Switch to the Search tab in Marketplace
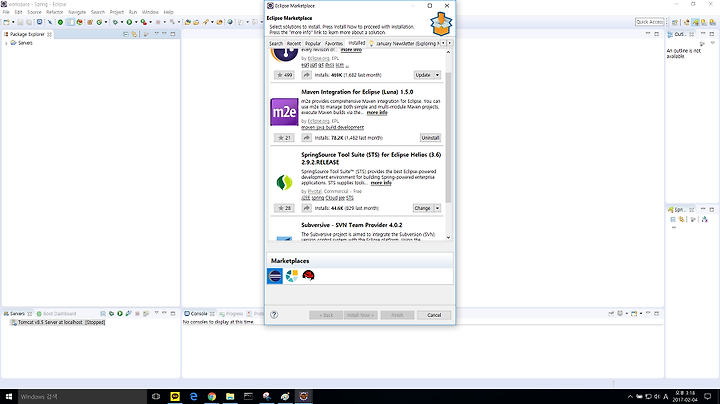 coord(276,44)
